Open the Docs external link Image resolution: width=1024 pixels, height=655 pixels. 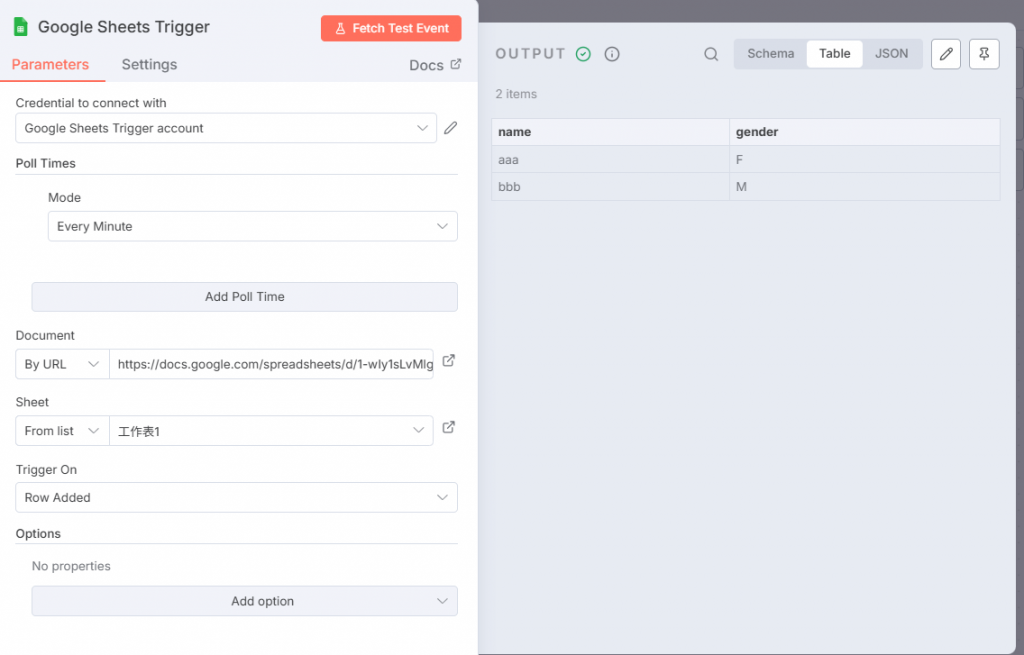coord(435,65)
